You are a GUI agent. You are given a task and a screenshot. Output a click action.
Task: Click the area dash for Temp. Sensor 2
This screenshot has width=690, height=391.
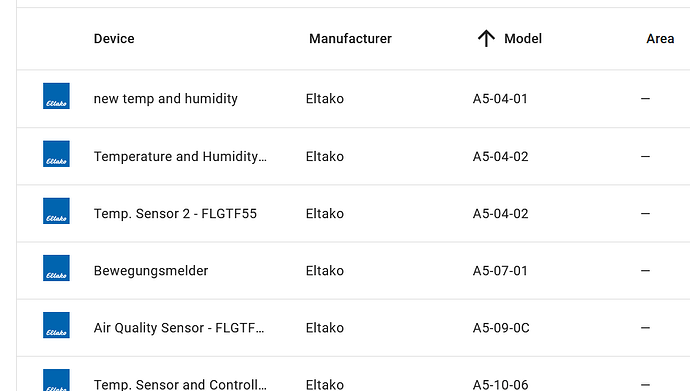coord(645,213)
